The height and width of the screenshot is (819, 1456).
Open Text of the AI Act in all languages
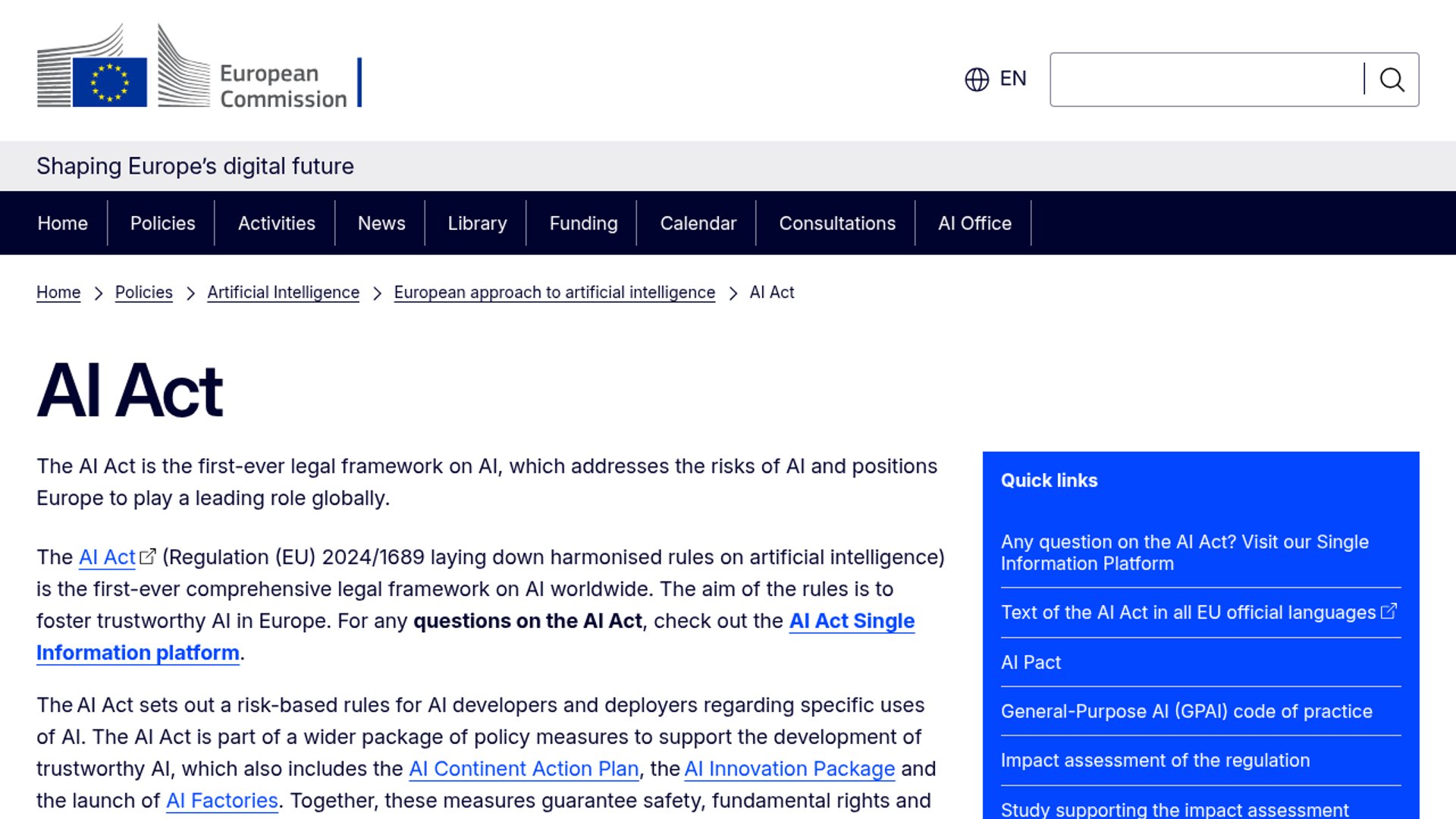1198,613
